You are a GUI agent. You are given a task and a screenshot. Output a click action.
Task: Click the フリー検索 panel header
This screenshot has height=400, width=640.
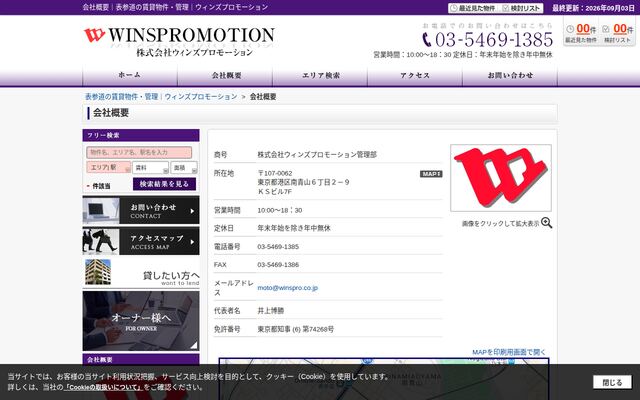[x=141, y=135]
